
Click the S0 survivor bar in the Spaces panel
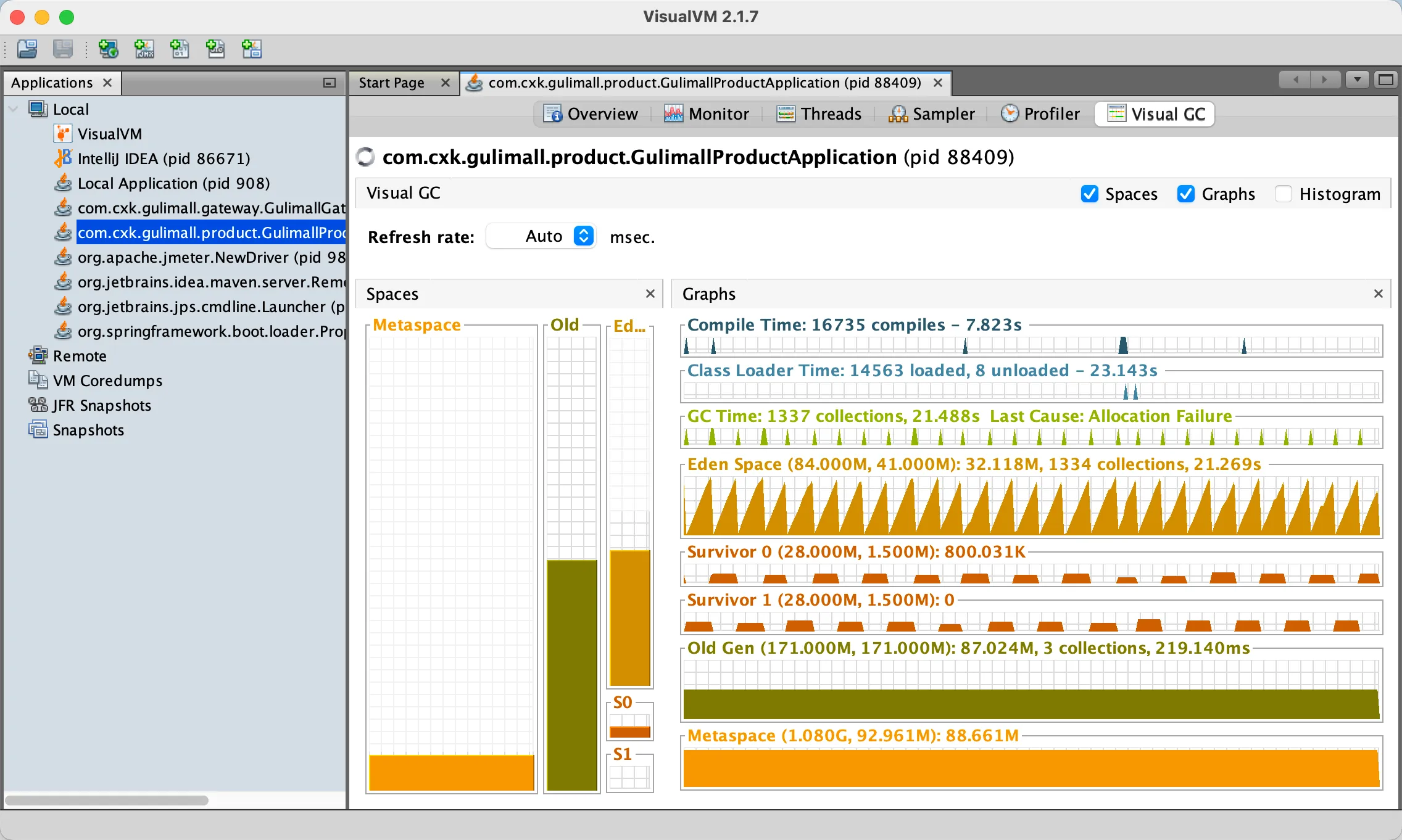click(x=630, y=732)
